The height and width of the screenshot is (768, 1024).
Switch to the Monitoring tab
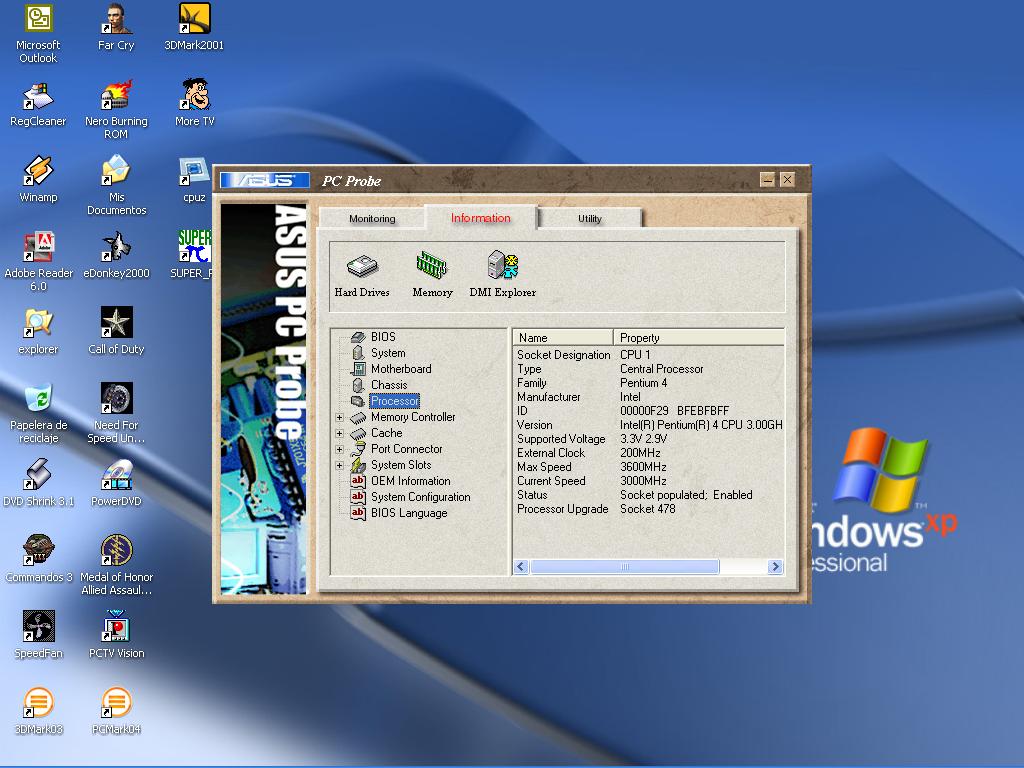click(372, 219)
